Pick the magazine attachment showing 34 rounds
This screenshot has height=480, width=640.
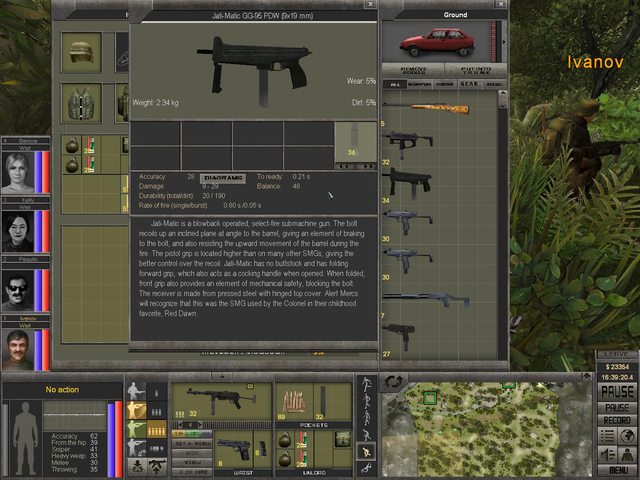[x=355, y=142]
